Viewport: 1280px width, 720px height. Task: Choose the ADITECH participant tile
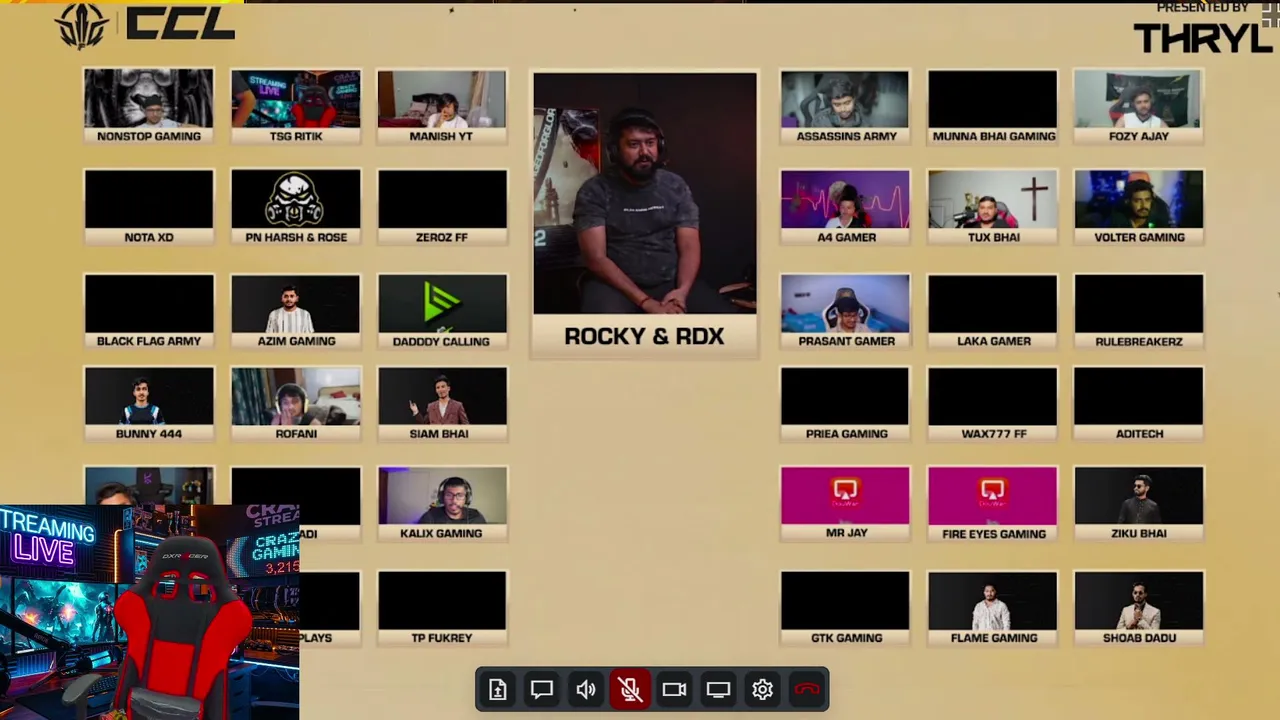coord(1139,404)
